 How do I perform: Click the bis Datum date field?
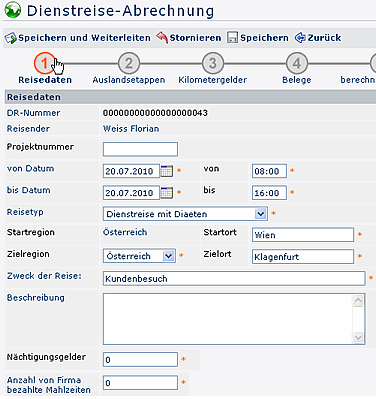[131, 193]
